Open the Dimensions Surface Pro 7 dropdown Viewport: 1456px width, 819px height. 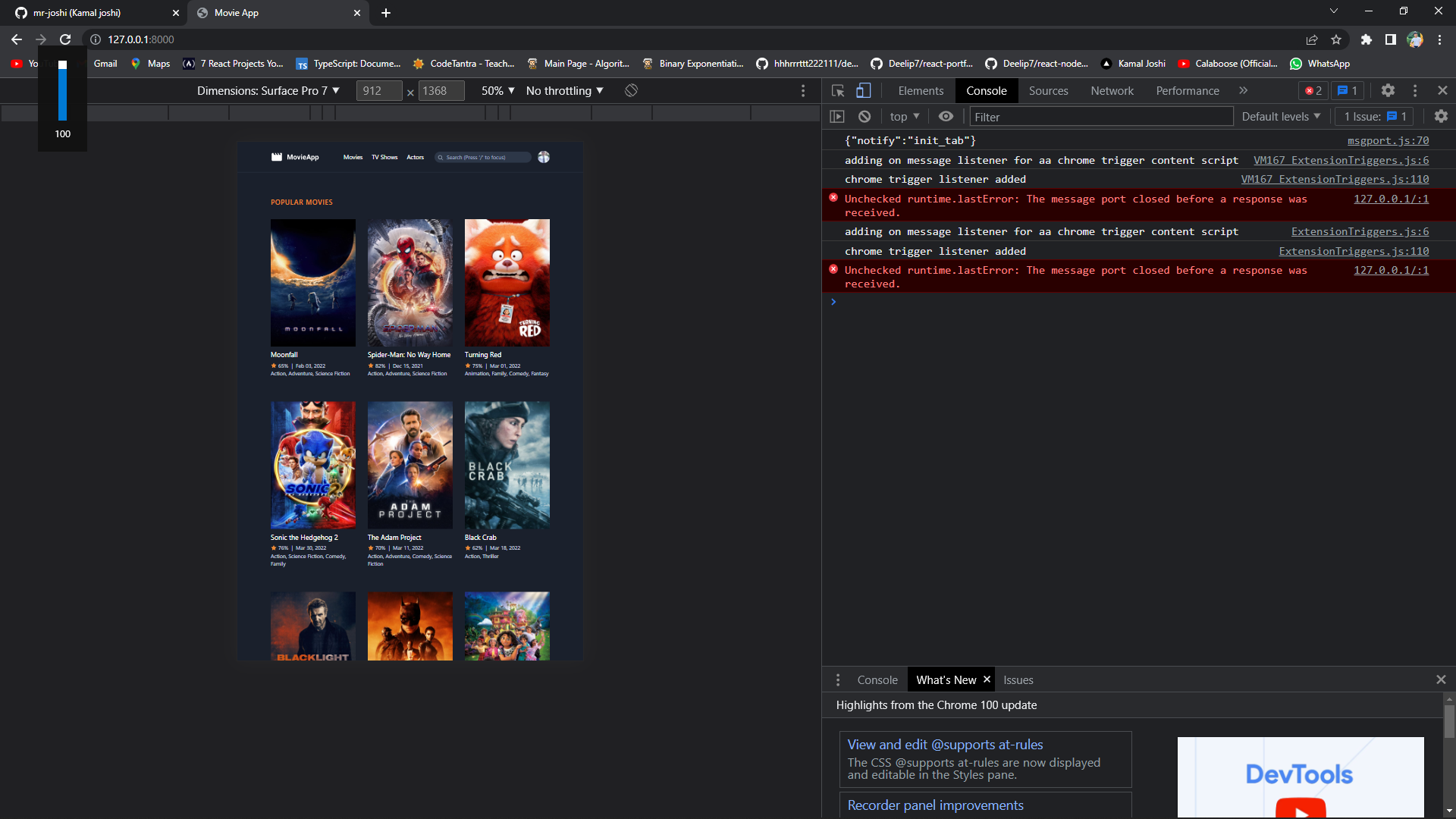pyautogui.click(x=267, y=90)
